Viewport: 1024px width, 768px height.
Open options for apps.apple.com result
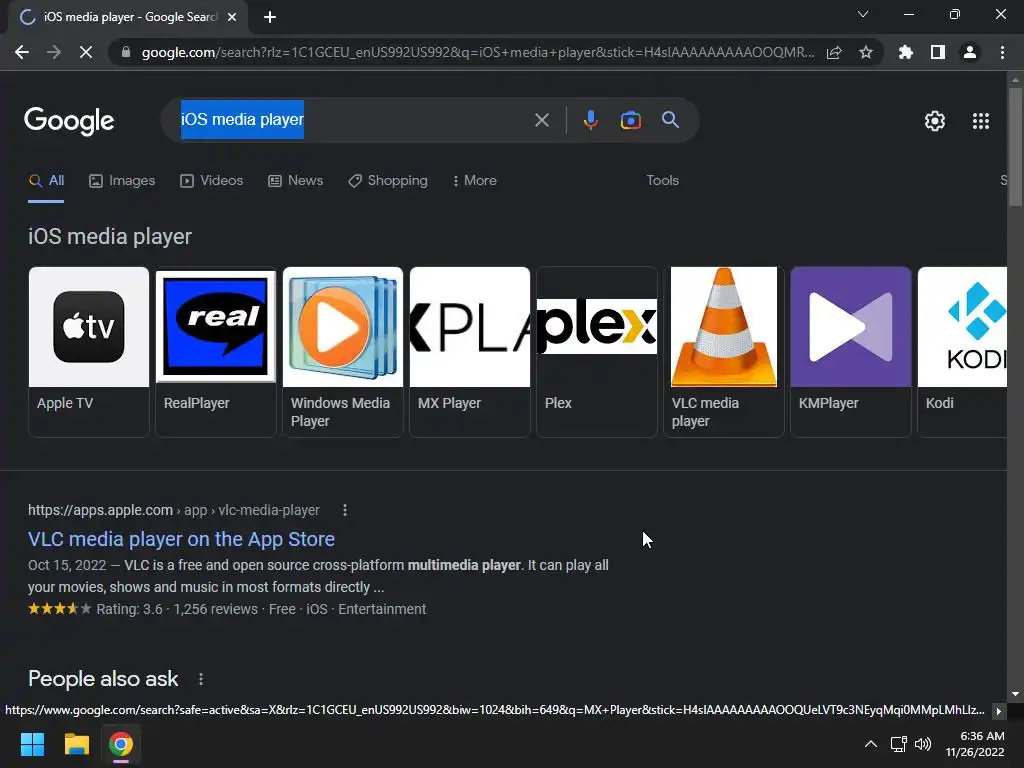click(345, 510)
